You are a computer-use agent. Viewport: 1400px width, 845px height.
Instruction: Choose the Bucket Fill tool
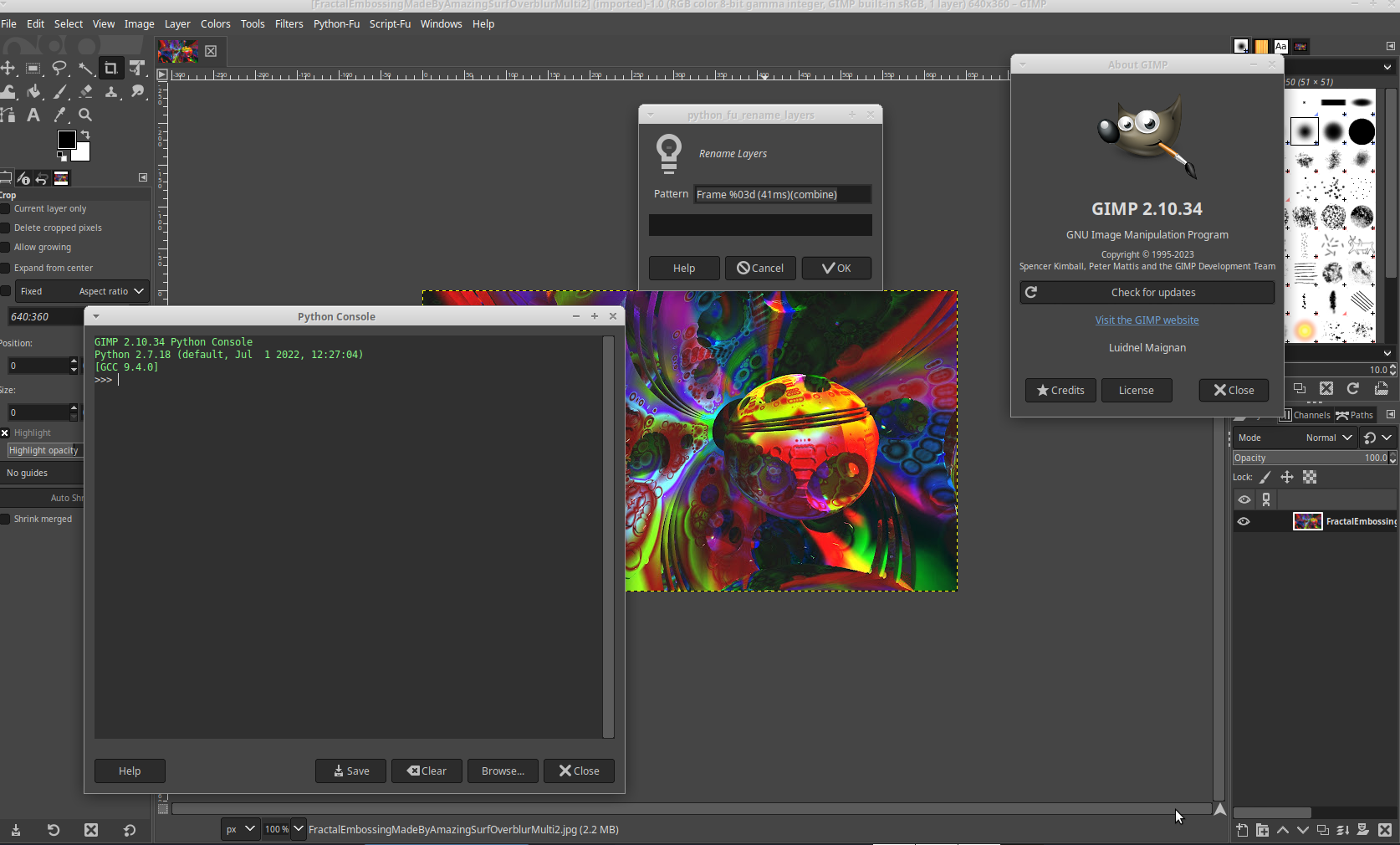click(x=33, y=92)
